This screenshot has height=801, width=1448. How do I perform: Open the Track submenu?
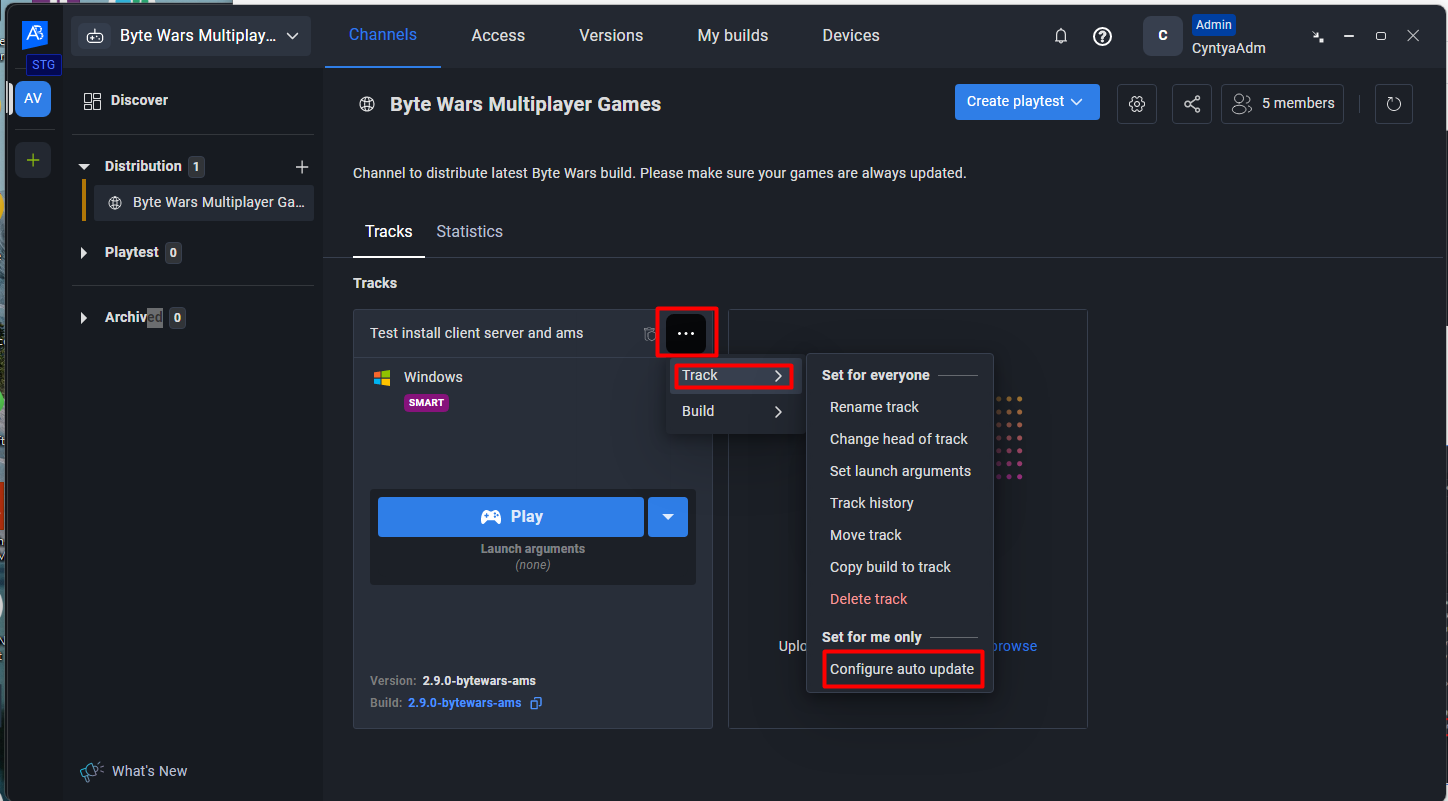[735, 376]
